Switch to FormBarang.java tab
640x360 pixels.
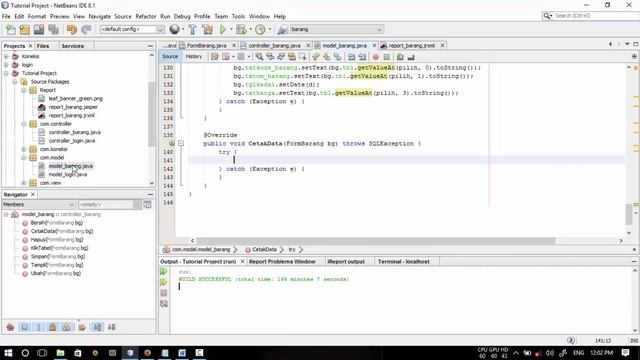207,46
